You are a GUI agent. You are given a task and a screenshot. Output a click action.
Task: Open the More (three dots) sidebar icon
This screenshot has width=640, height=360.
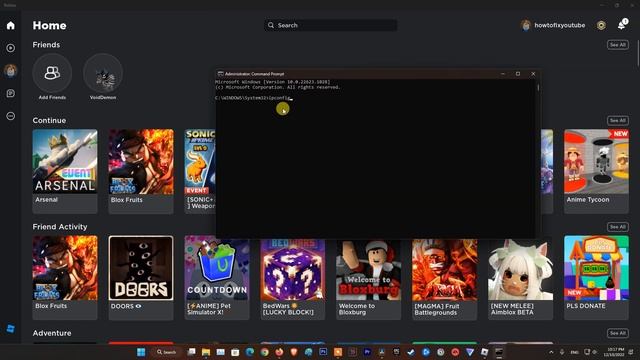click(x=11, y=116)
